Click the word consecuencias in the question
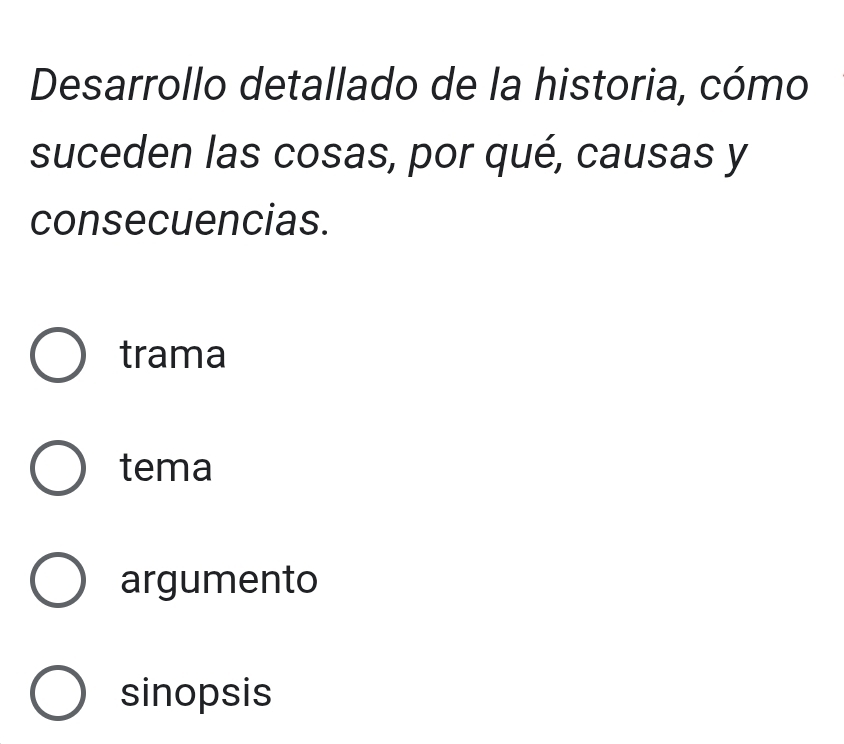 coord(179,221)
